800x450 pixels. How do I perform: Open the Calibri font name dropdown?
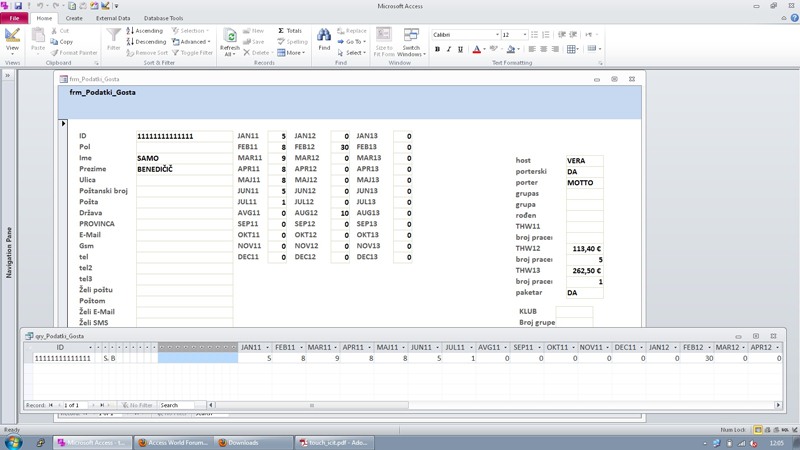pyautogui.click(x=496, y=35)
